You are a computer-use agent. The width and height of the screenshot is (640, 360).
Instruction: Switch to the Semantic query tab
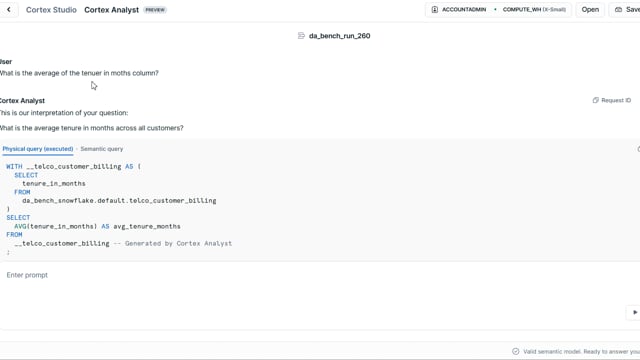(102, 149)
